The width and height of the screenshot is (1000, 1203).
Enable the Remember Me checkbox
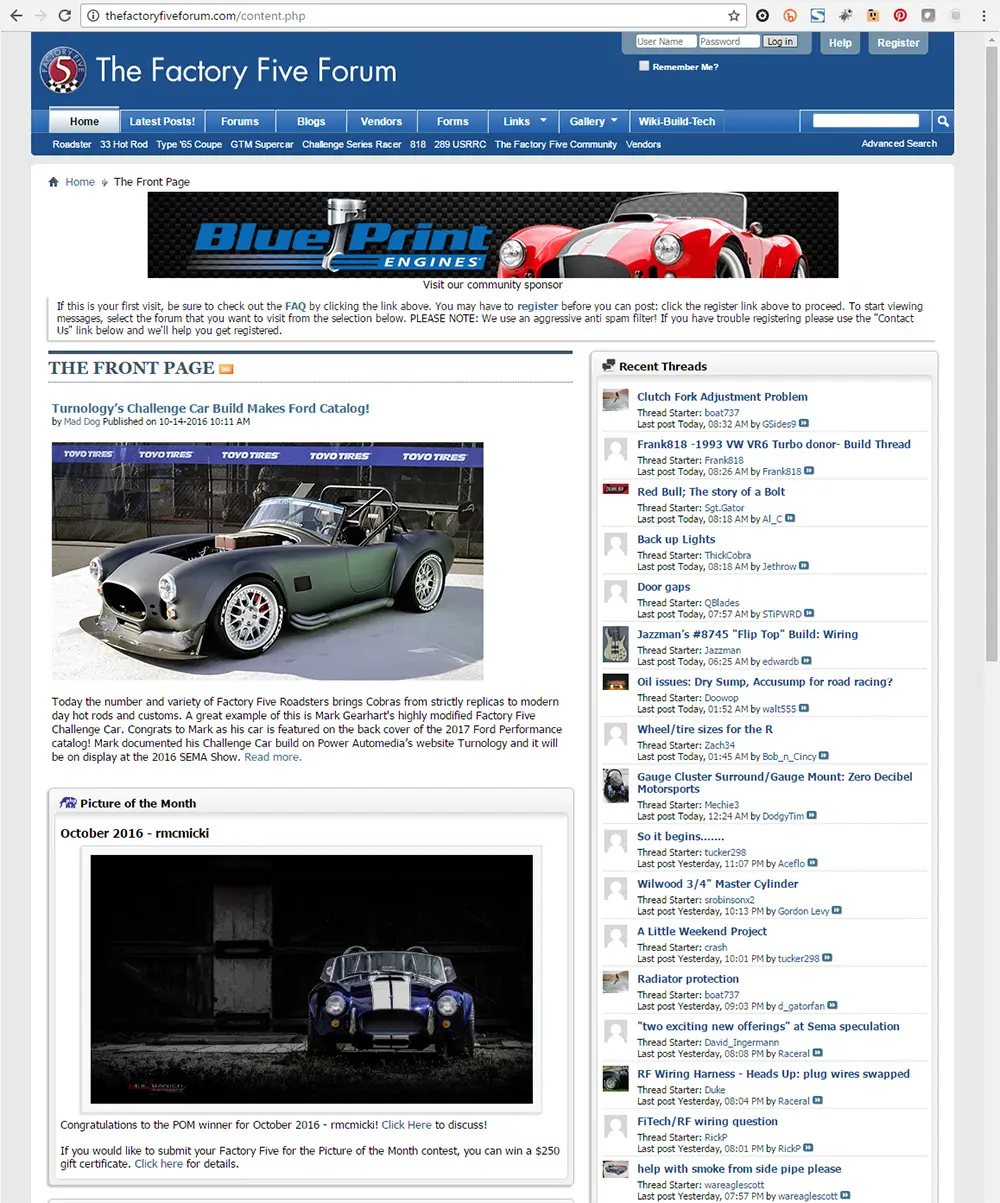pyautogui.click(x=644, y=65)
